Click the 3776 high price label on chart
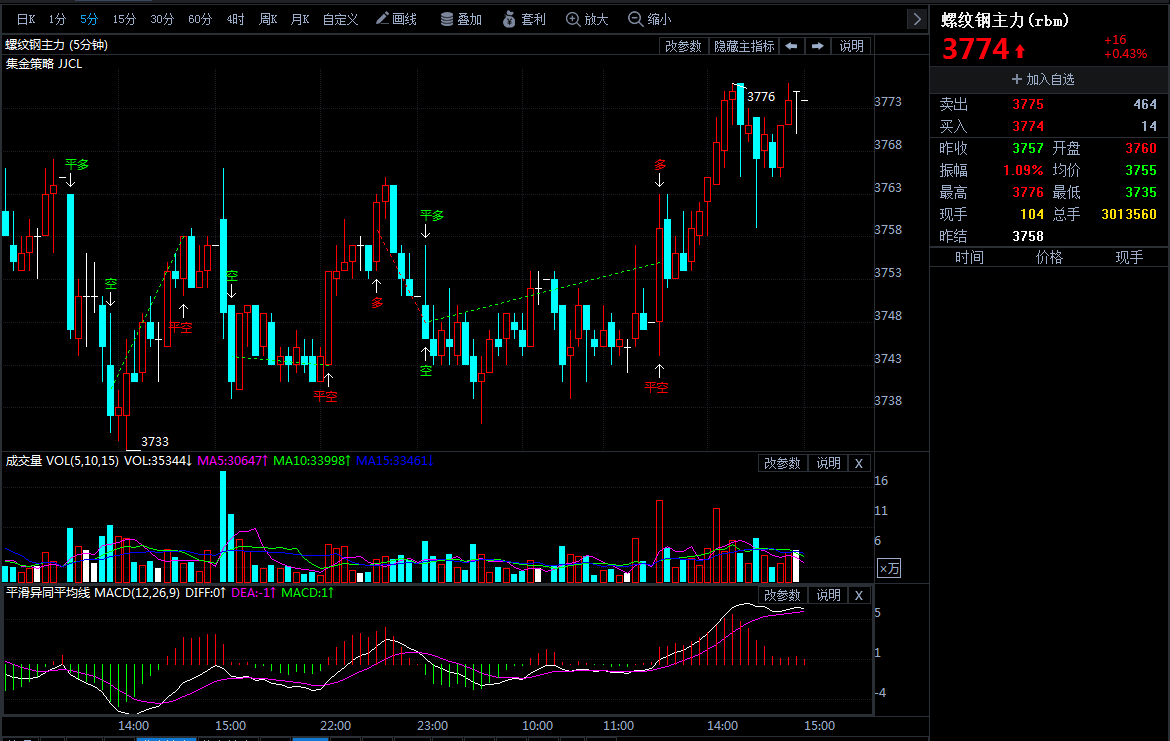1170x741 pixels. [x=761, y=97]
